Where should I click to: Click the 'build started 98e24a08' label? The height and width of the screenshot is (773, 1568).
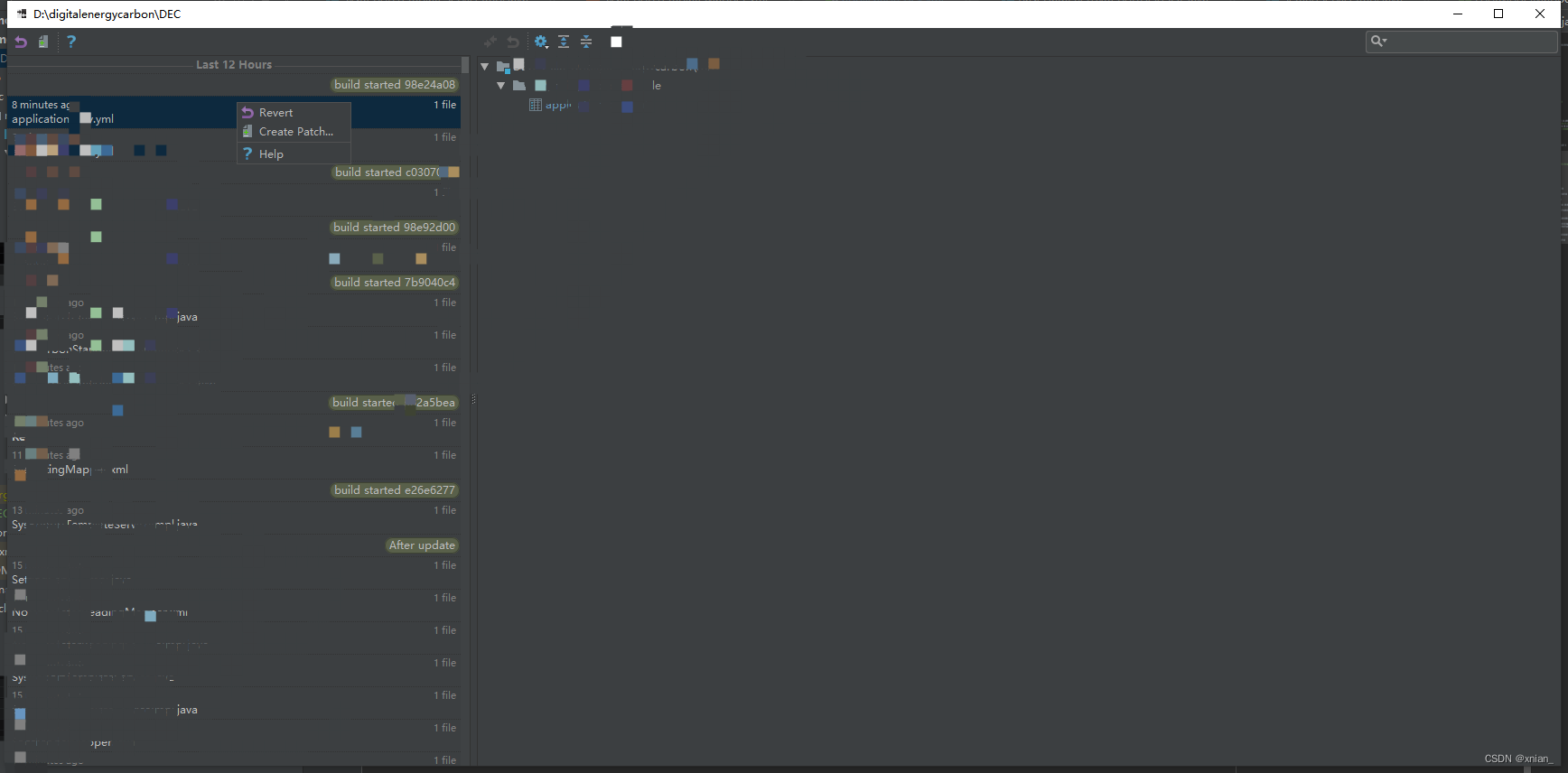tap(395, 85)
